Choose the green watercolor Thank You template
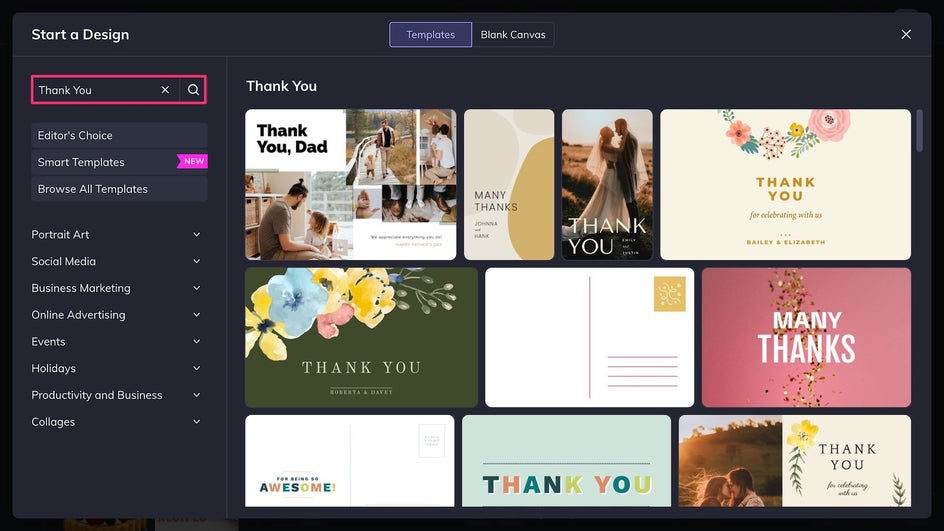 (361, 337)
